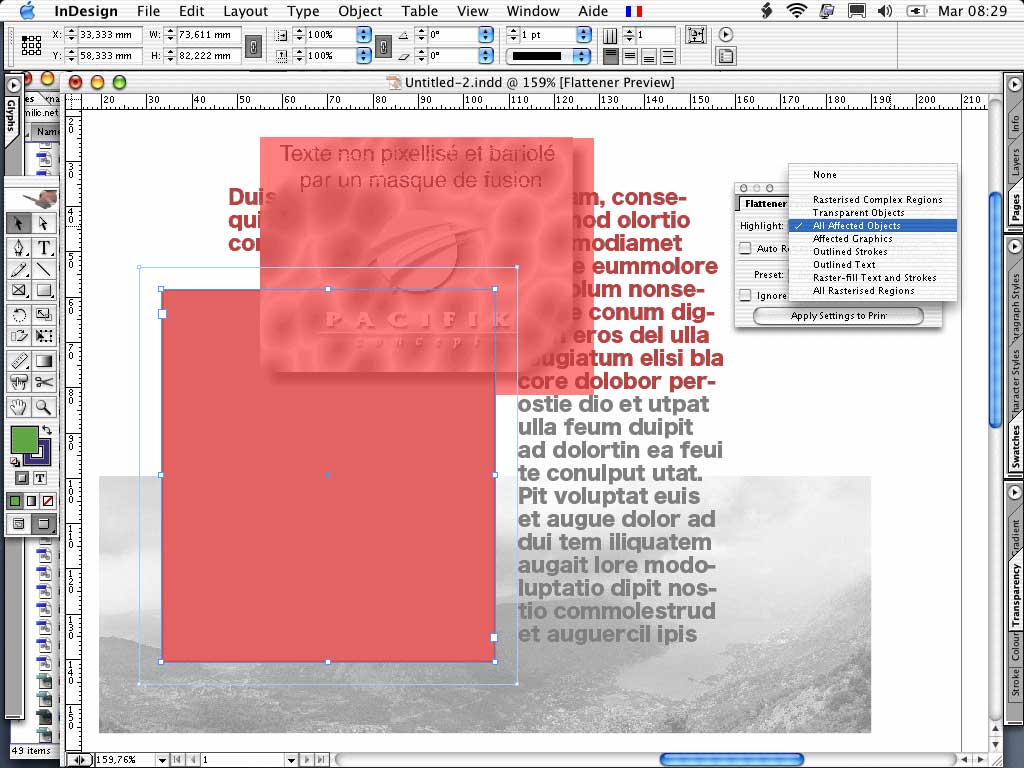Click Apply None red slash swatch
This screenshot has height=768, width=1024.
[48, 502]
